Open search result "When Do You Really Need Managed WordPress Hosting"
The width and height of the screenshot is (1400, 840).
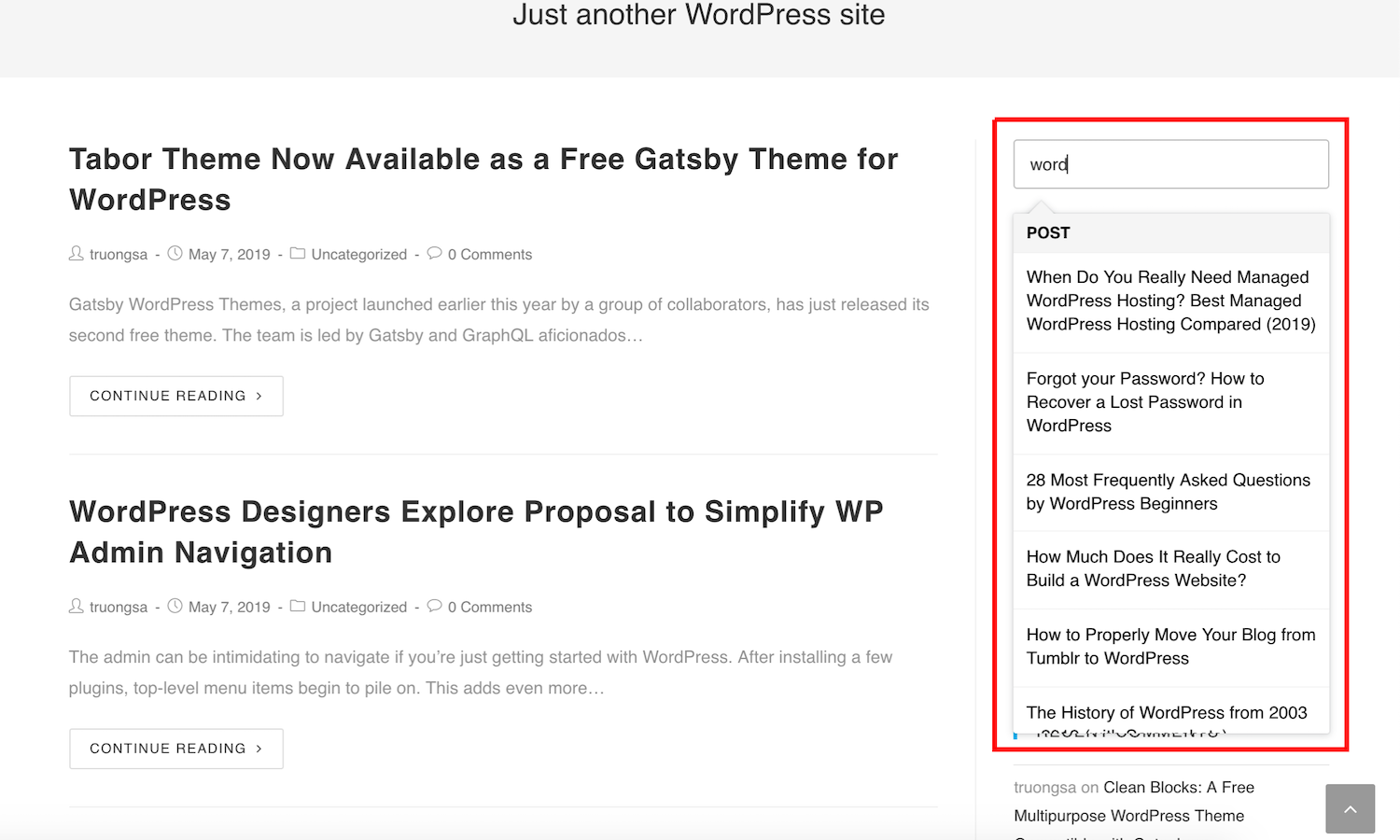click(1171, 301)
